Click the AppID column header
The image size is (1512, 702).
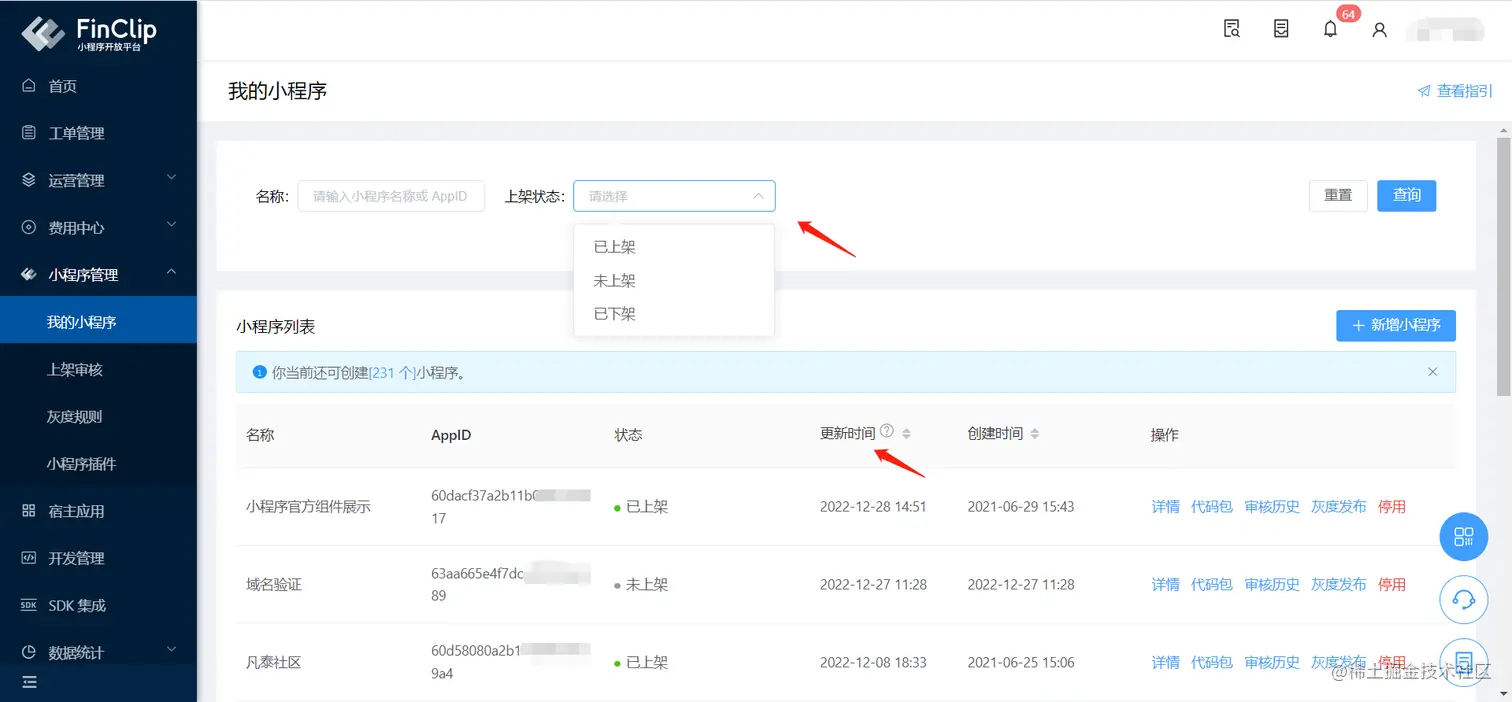[451, 435]
